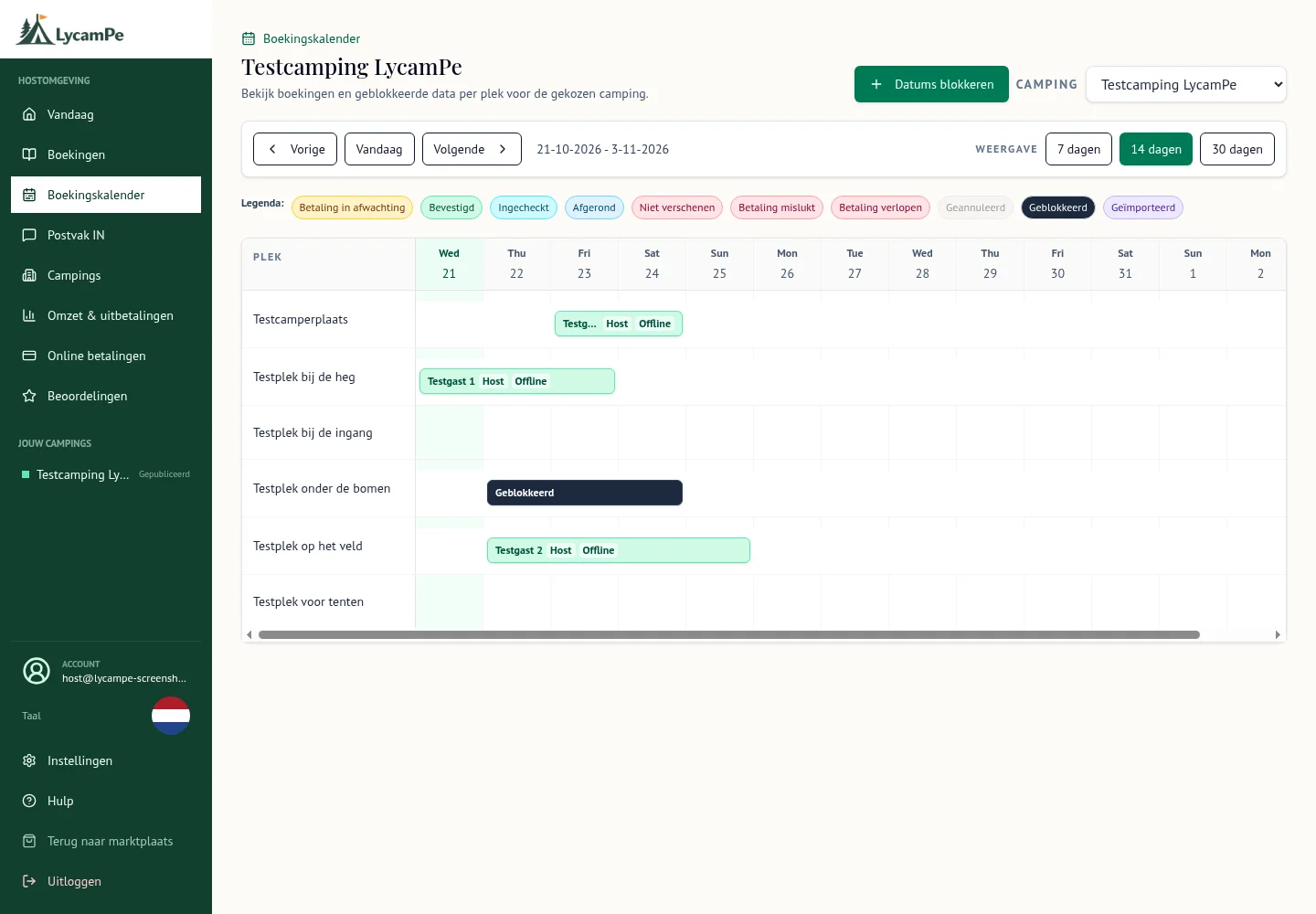Click the Geïmporteerd legend chip
This screenshot has width=1316, height=914.
(1143, 207)
